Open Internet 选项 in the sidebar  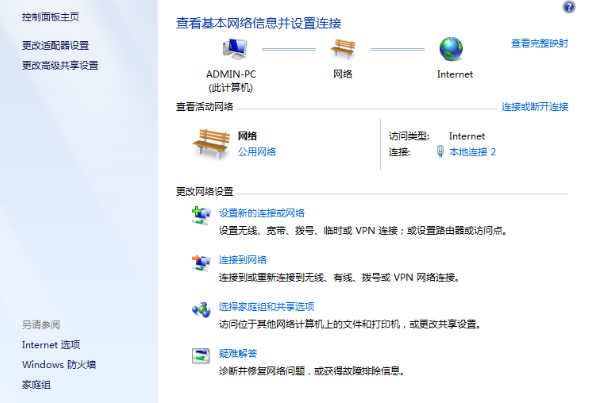[51, 345]
